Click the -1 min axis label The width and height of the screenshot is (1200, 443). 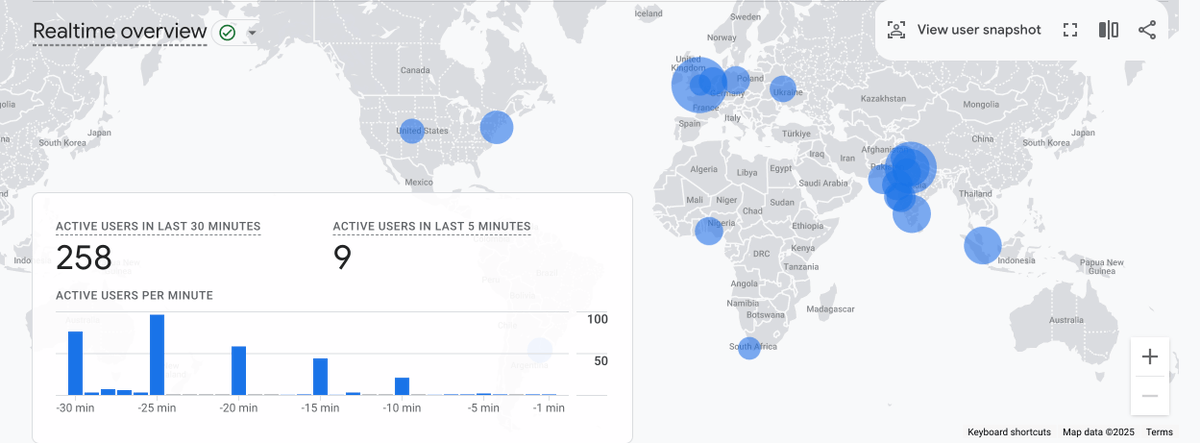coord(547,408)
